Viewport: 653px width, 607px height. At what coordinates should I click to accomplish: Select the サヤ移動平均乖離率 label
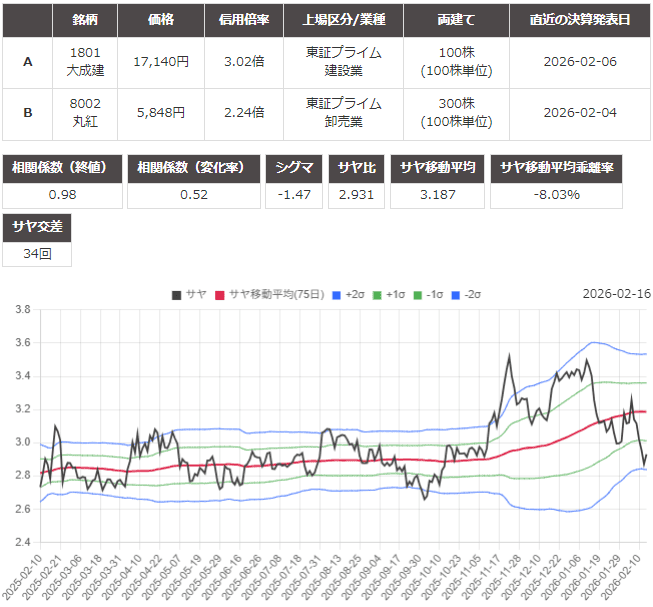[x=561, y=167]
